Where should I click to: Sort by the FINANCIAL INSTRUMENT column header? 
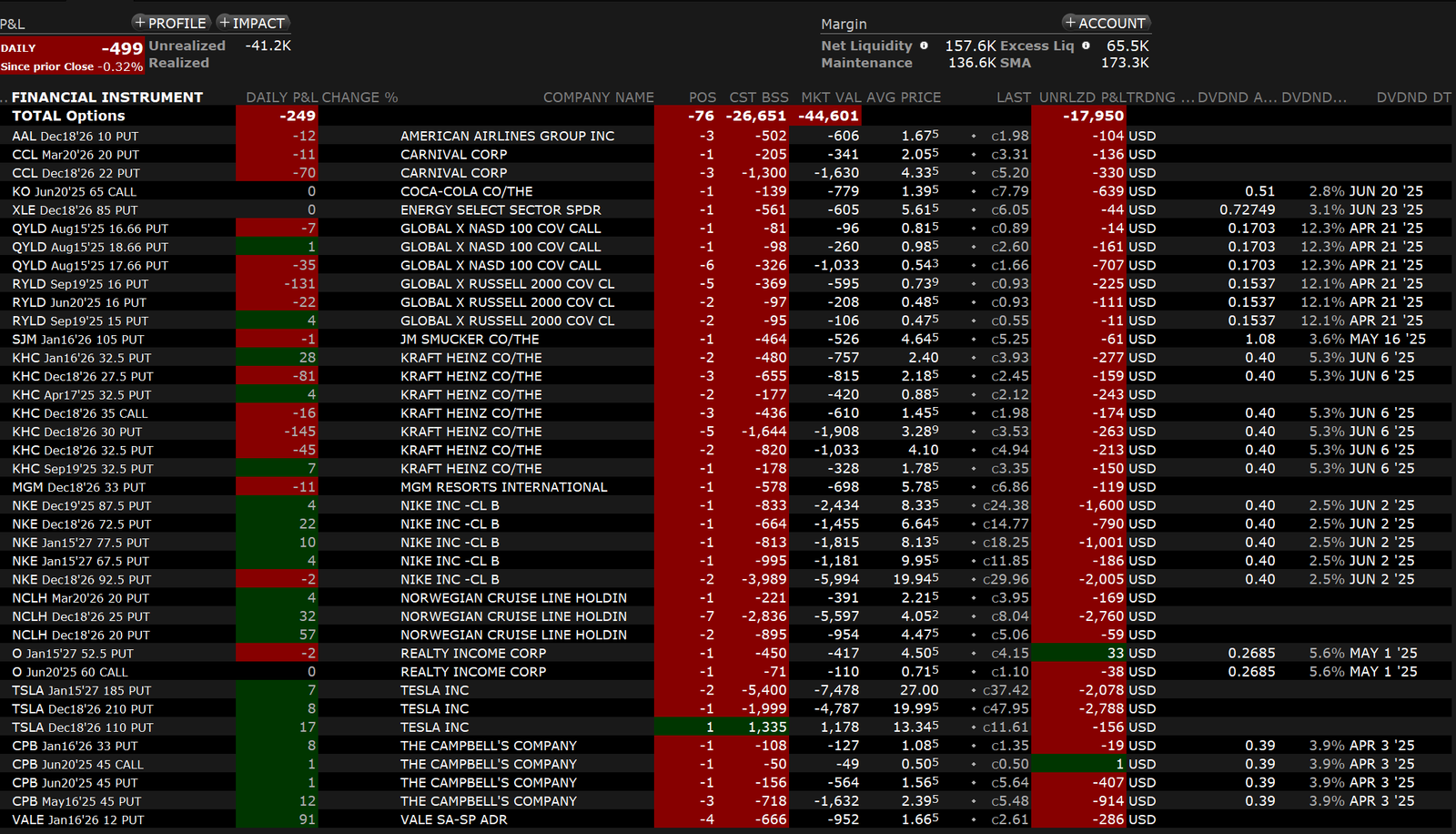pos(107,97)
